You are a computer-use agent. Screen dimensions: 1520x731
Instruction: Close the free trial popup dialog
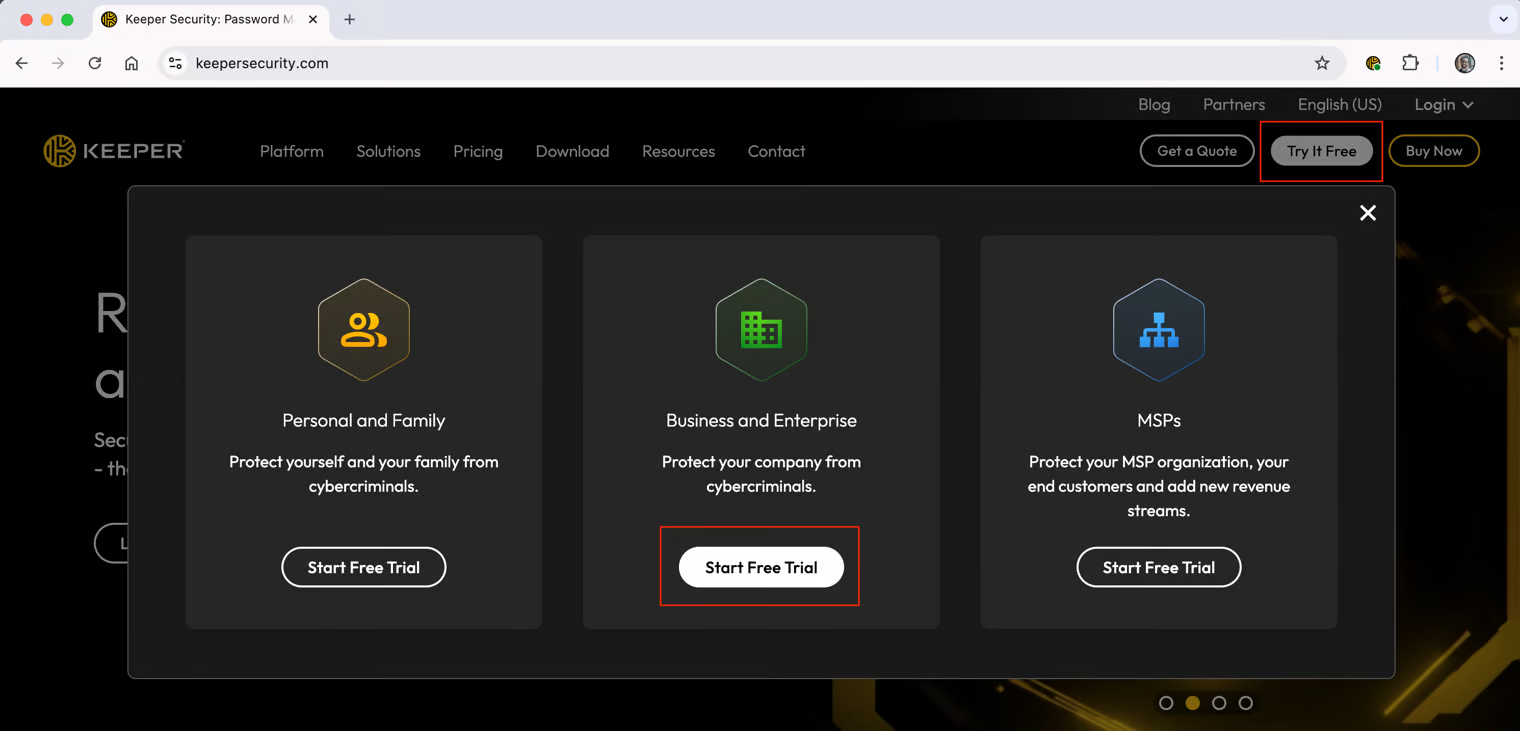click(1367, 213)
